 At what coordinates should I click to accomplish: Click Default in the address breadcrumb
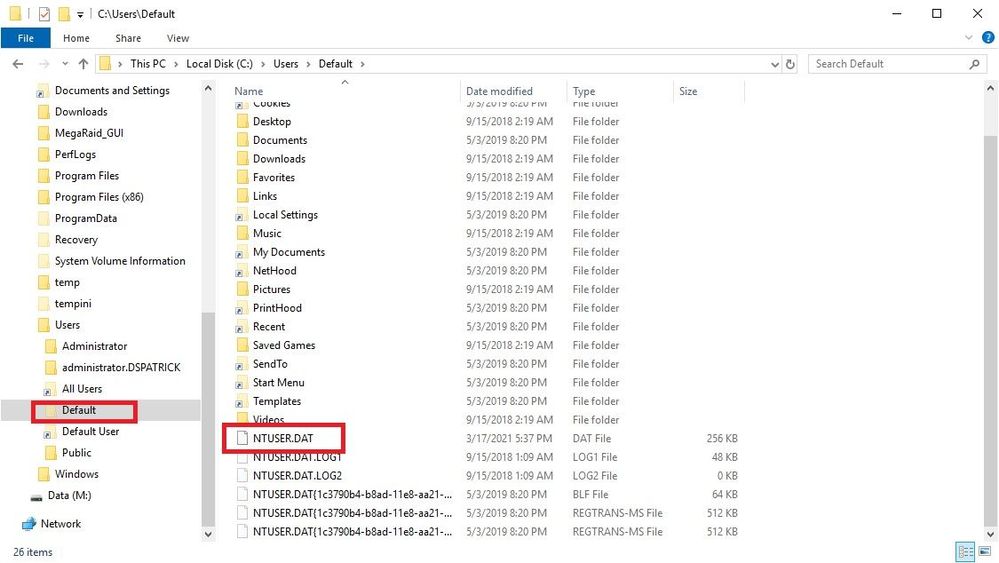click(x=335, y=64)
